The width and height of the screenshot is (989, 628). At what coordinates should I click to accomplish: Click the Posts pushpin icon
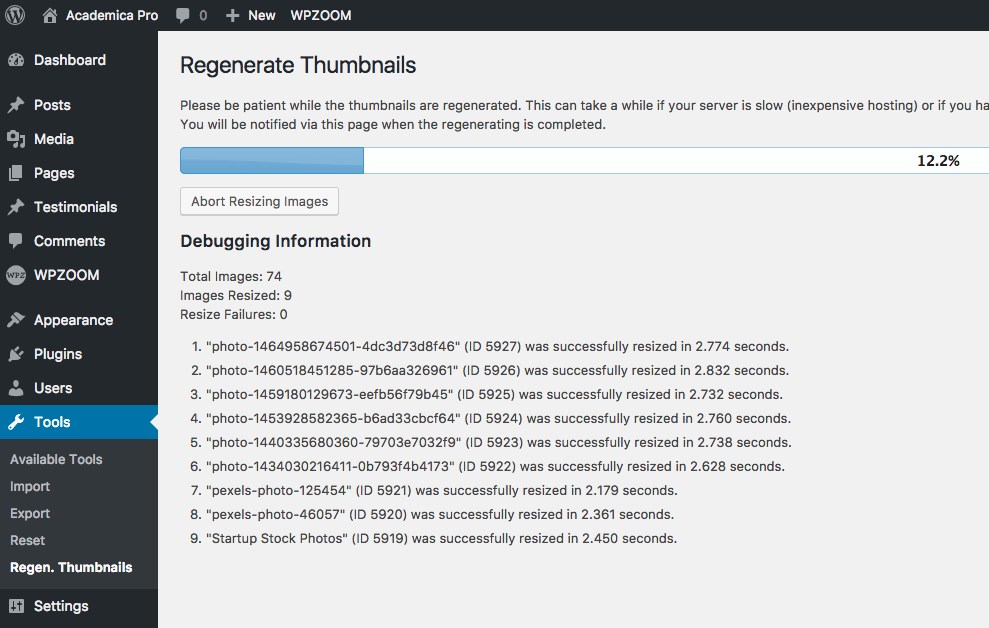coord(16,105)
